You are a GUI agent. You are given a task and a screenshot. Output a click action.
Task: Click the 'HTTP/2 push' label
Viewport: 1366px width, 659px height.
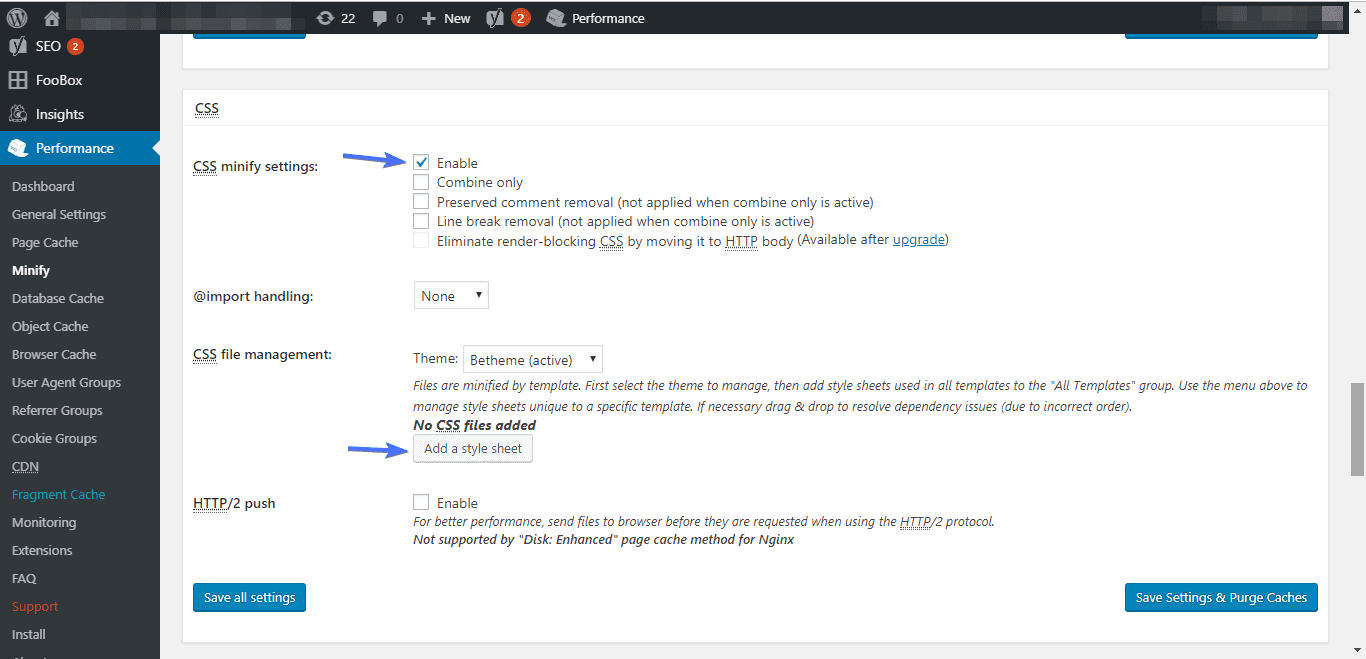[x=234, y=503]
